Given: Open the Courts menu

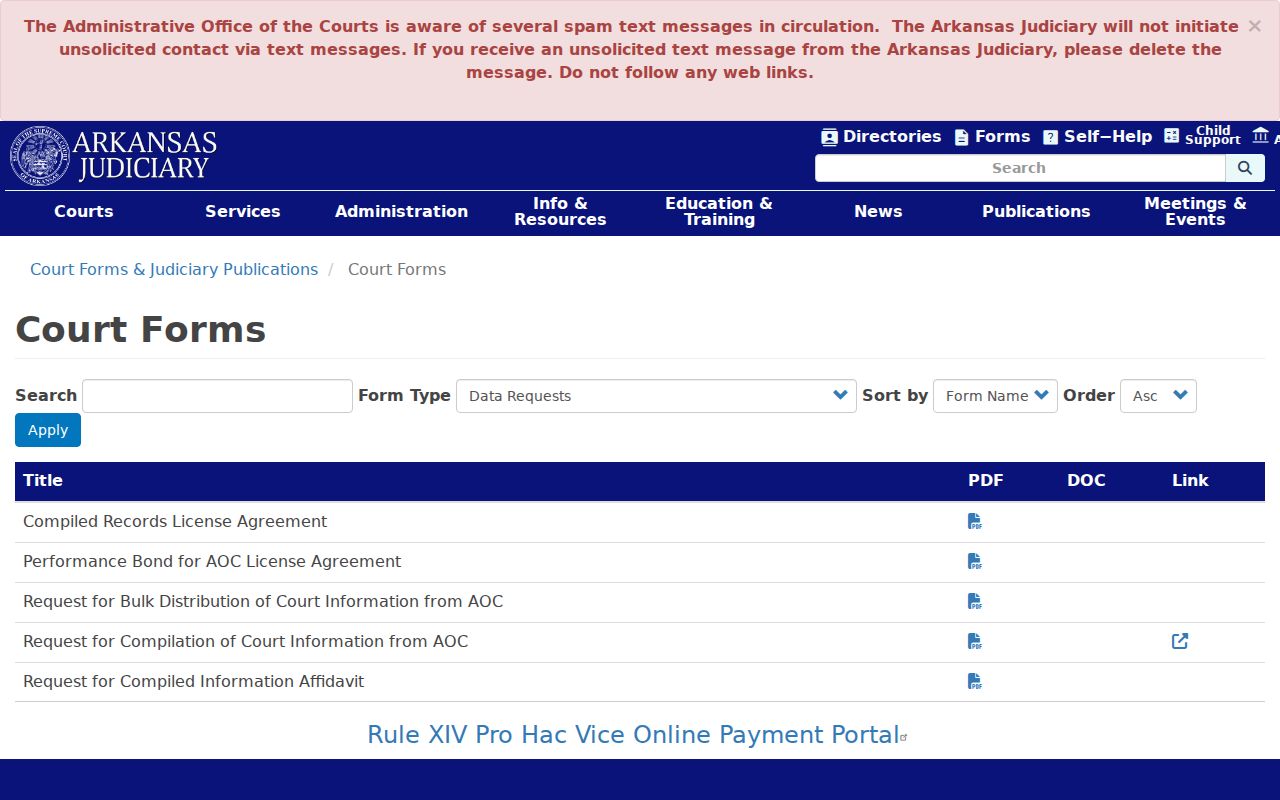Looking at the screenshot, I should 84,212.
